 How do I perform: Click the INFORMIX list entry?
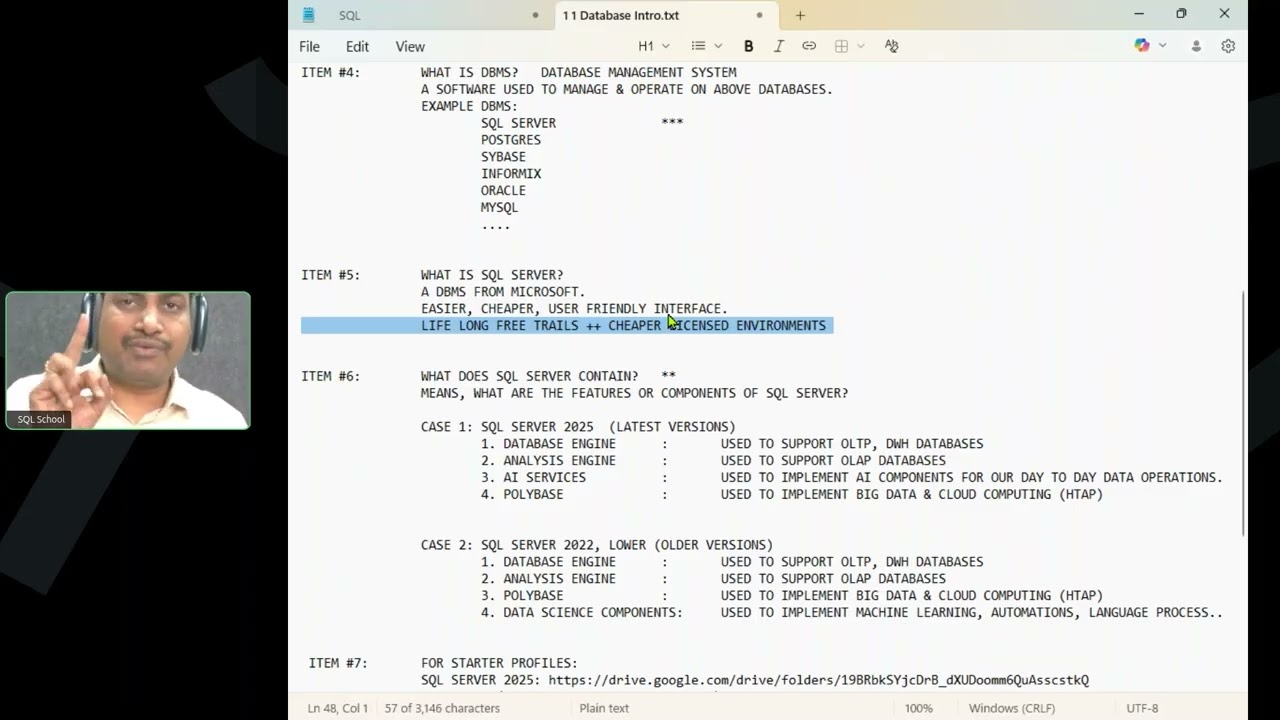(511, 174)
